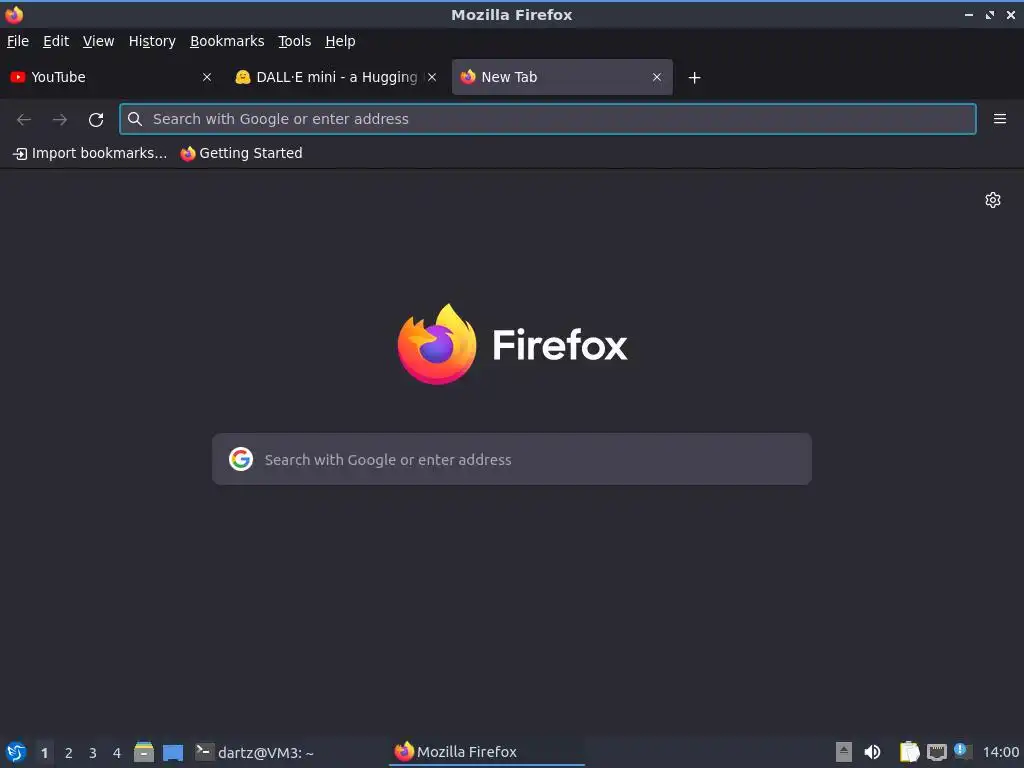The height and width of the screenshot is (768, 1024).
Task: Click the page's Google search box
Action: (512, 459)
